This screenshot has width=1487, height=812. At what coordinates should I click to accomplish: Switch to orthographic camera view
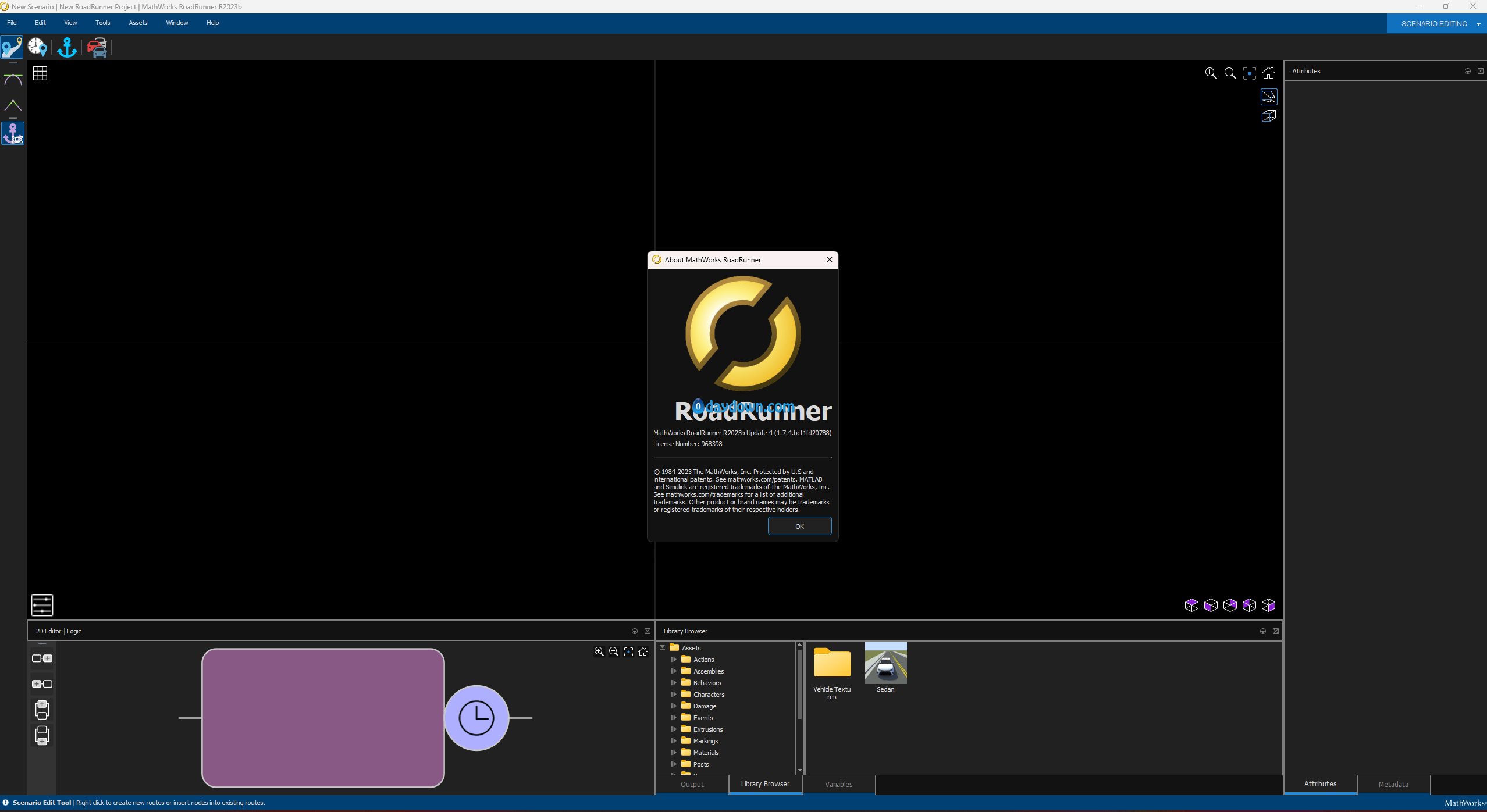pyautogui.click(x=1269, y=116)
